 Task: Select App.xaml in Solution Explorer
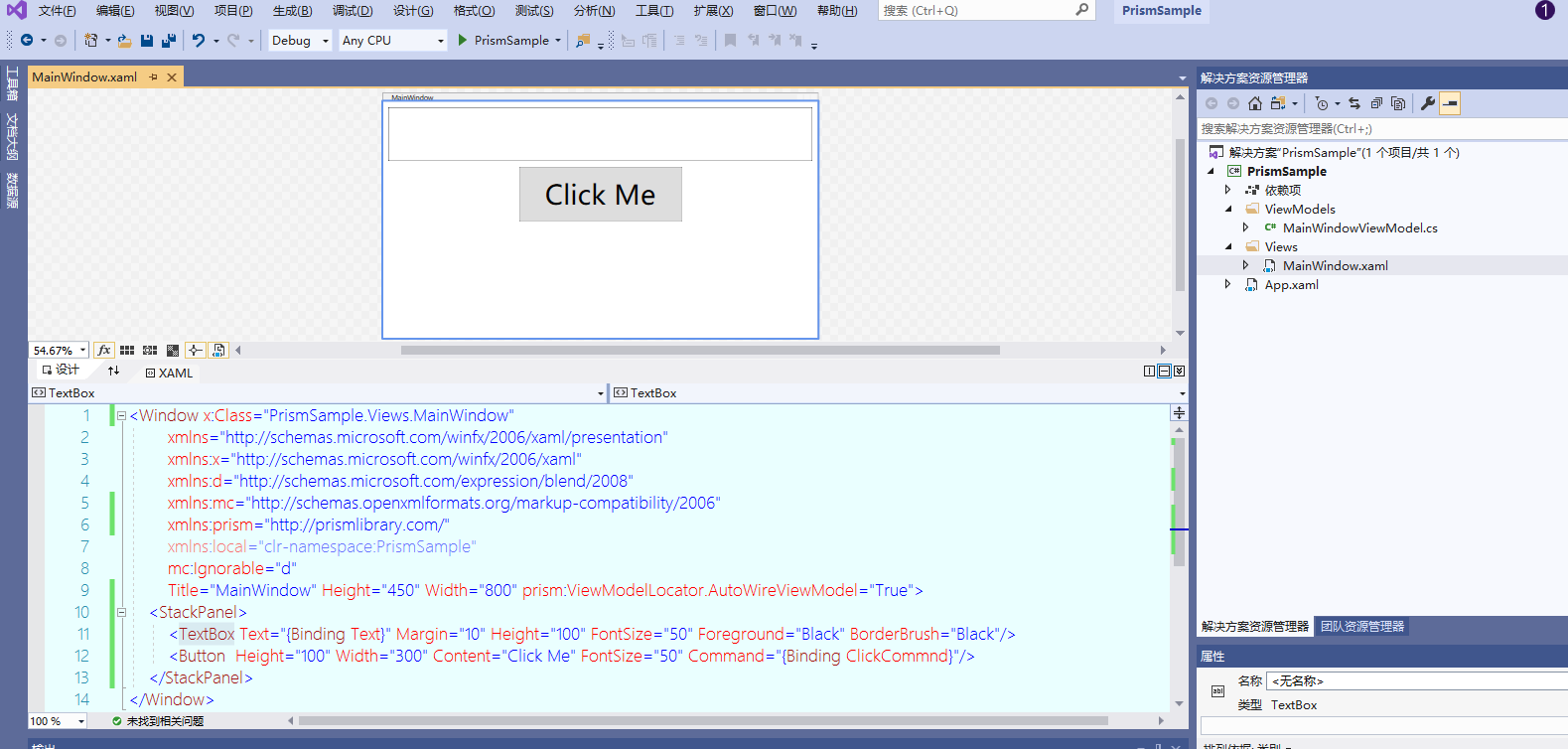[x=1291, y=285]
